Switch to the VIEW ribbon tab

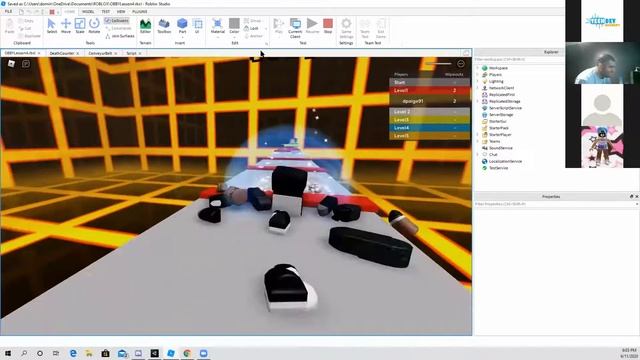121,12
